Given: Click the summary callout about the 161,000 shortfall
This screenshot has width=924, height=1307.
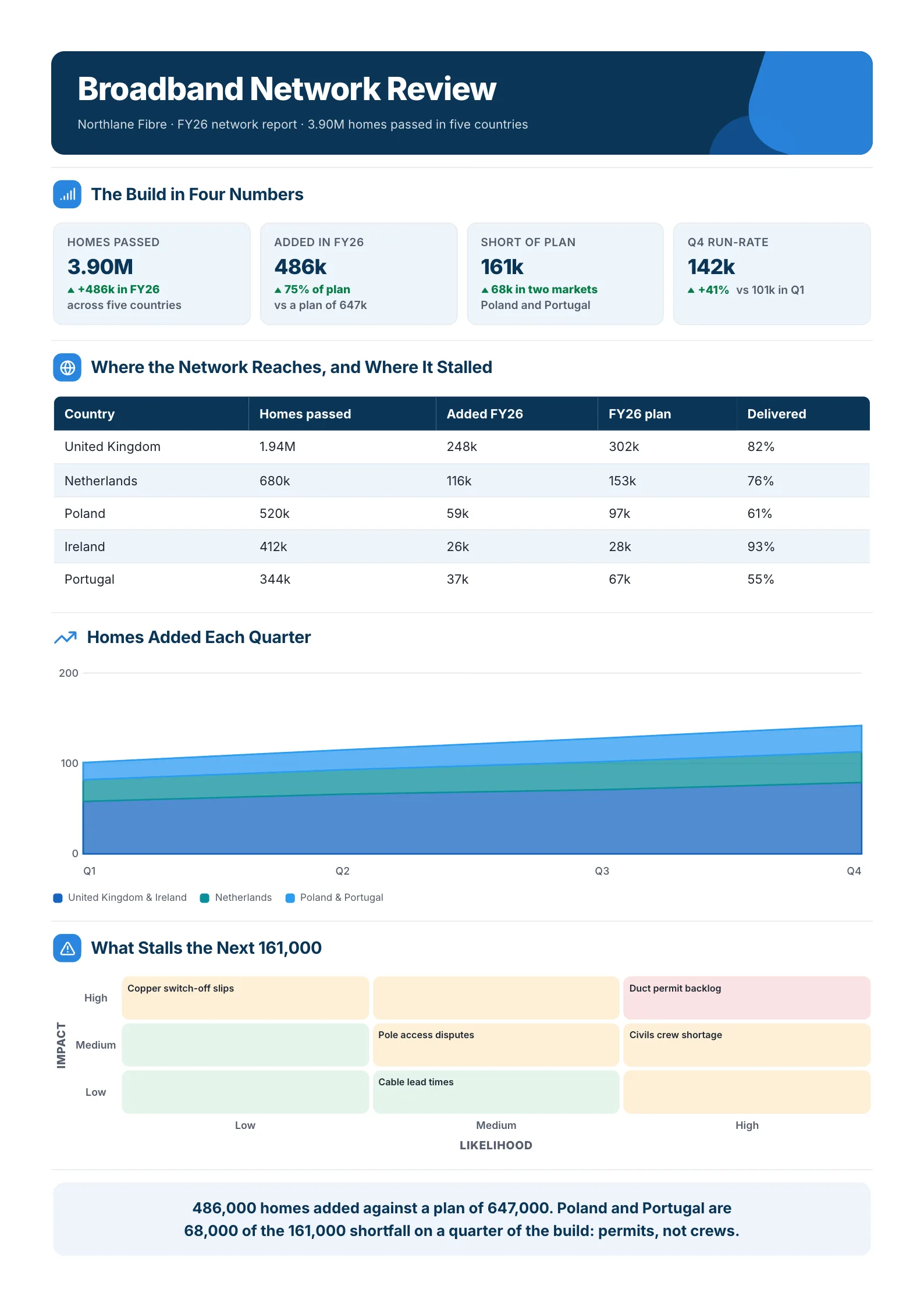Looking at the screenshot, I should pos(462,1219).
